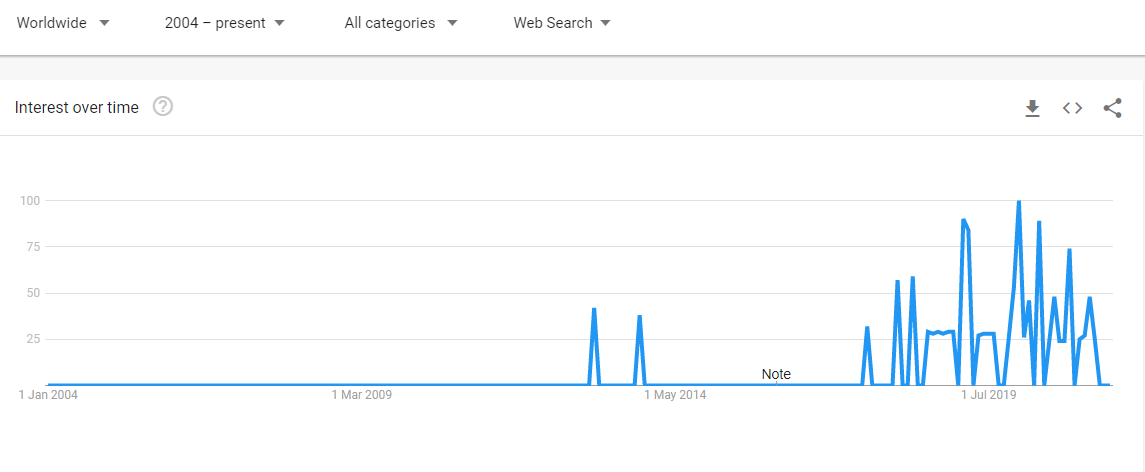Click the 1 May 2014 axis label

coord(675,395)
